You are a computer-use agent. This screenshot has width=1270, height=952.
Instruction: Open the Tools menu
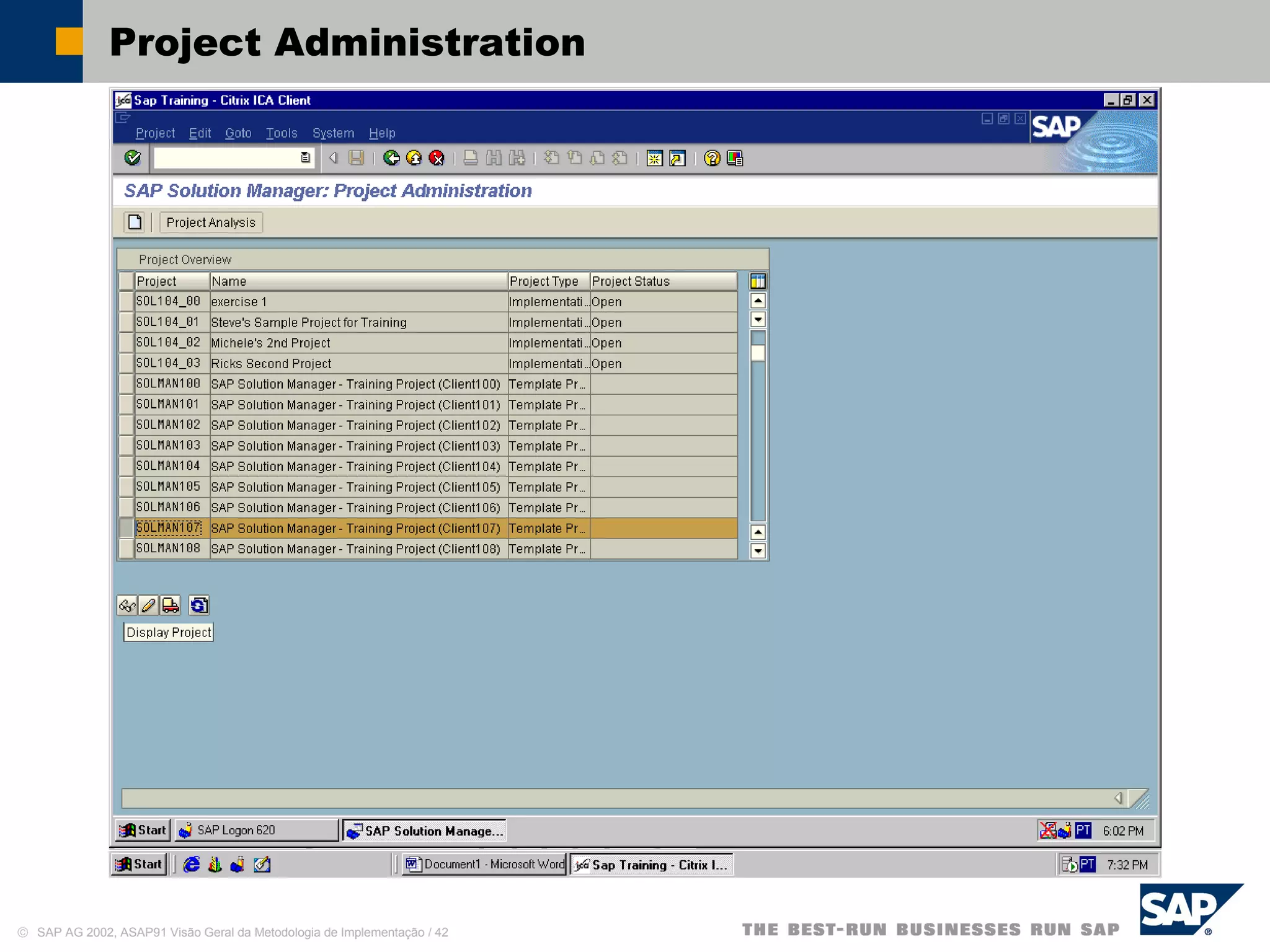click(282, 133)
